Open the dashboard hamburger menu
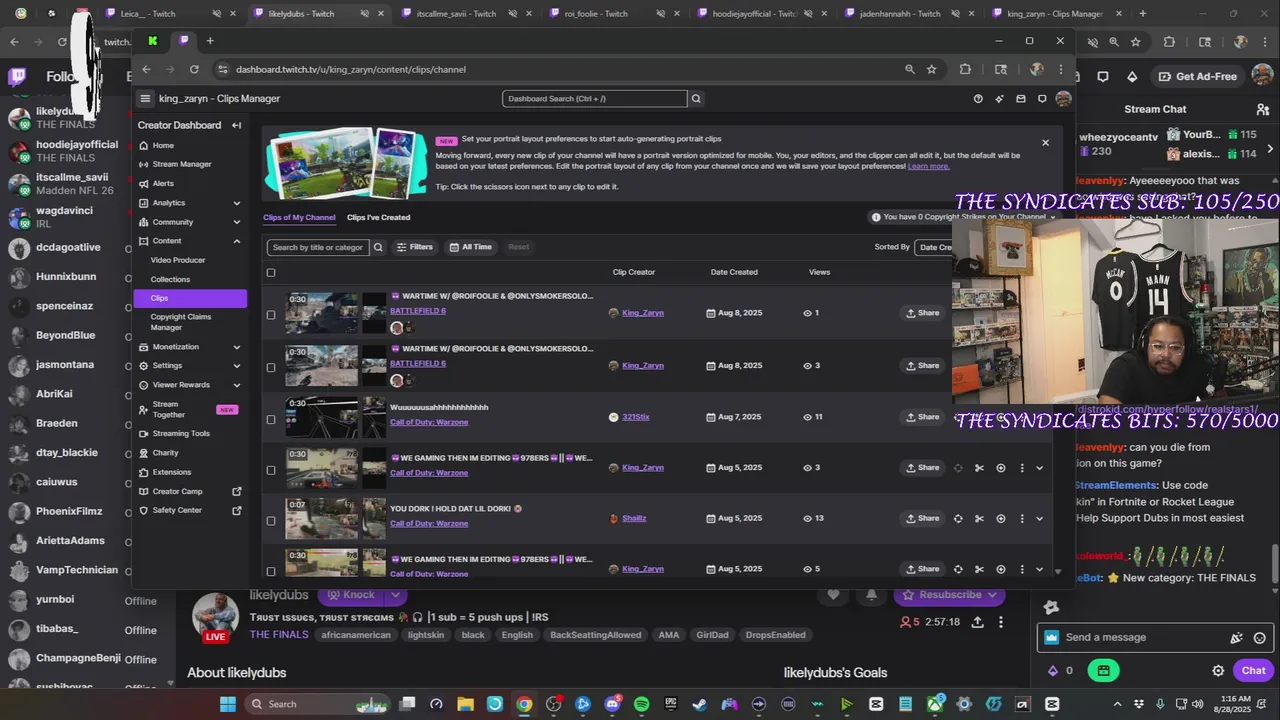1280x720 pixels. [145, 98]
